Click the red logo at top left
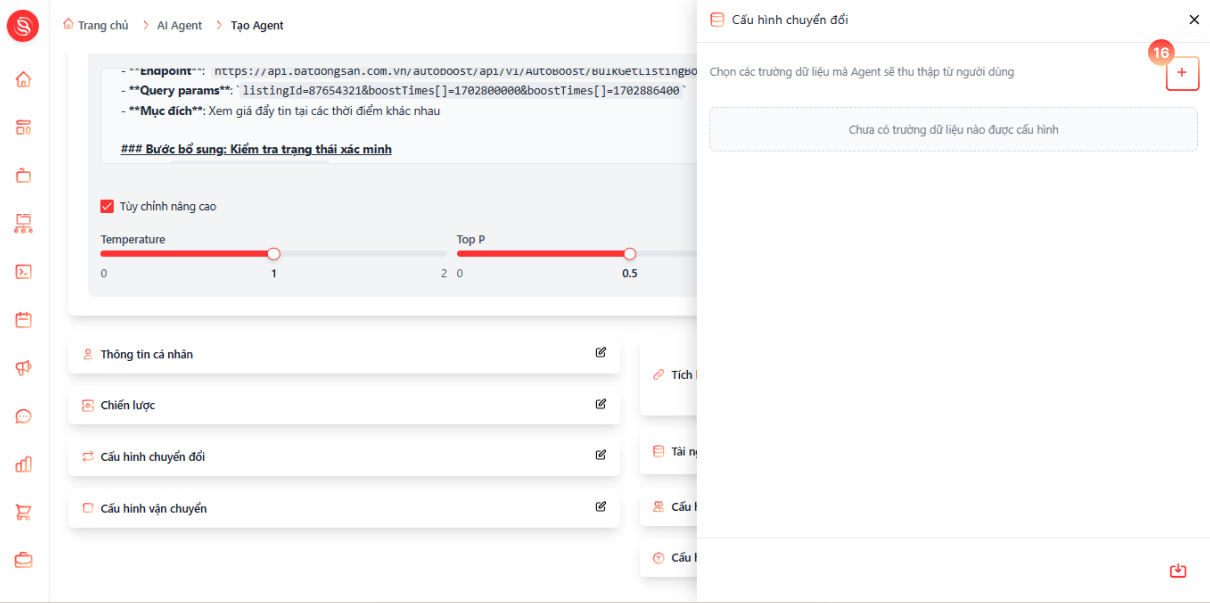1210x603 pixels. pyautogui.click(x=23, y=25)
